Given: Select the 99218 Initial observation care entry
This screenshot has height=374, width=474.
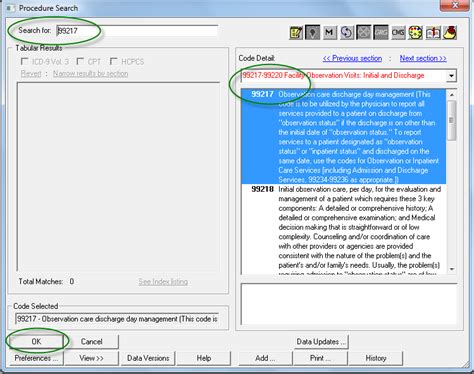Looking at the screenshot, I should pyautogui.click(x=344, y=229).
